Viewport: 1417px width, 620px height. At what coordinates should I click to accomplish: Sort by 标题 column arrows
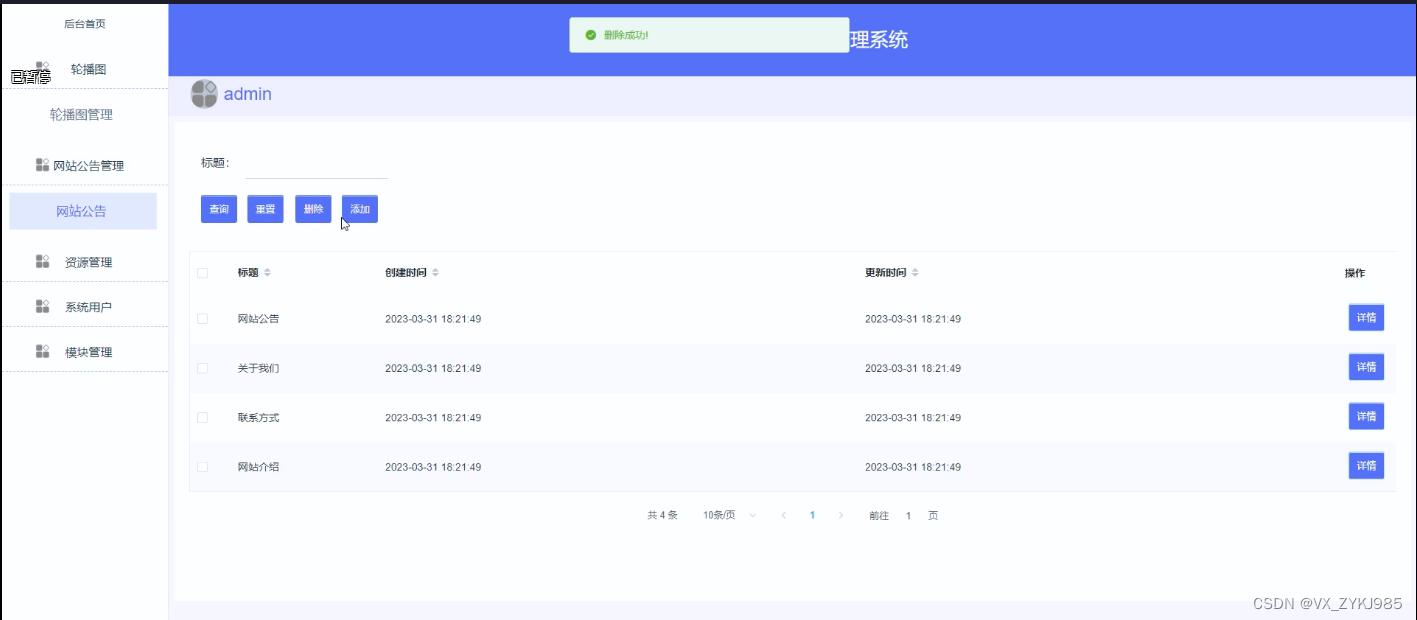[x=267, y=273]
